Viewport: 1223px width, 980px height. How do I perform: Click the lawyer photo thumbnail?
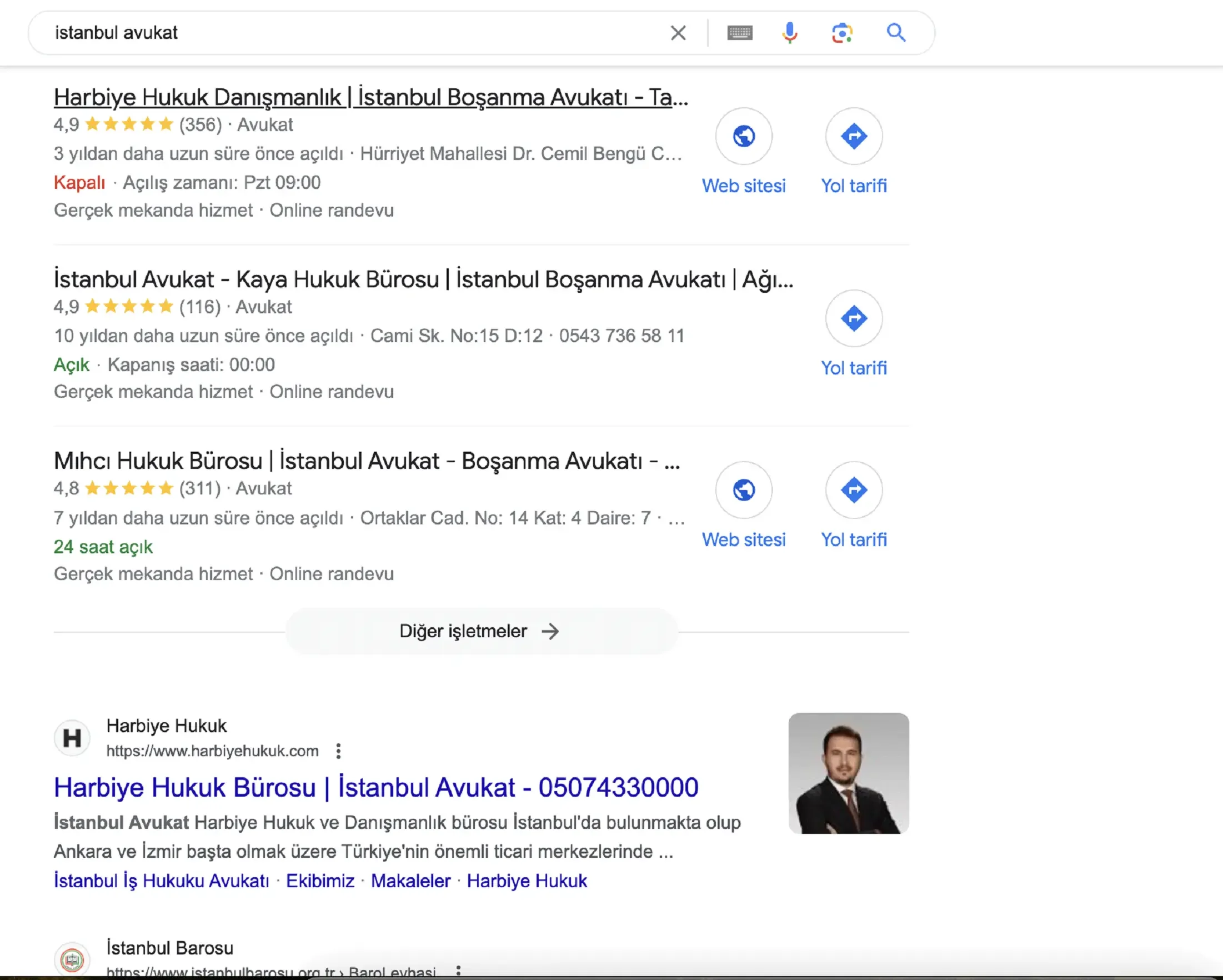[x=848, y=773]
